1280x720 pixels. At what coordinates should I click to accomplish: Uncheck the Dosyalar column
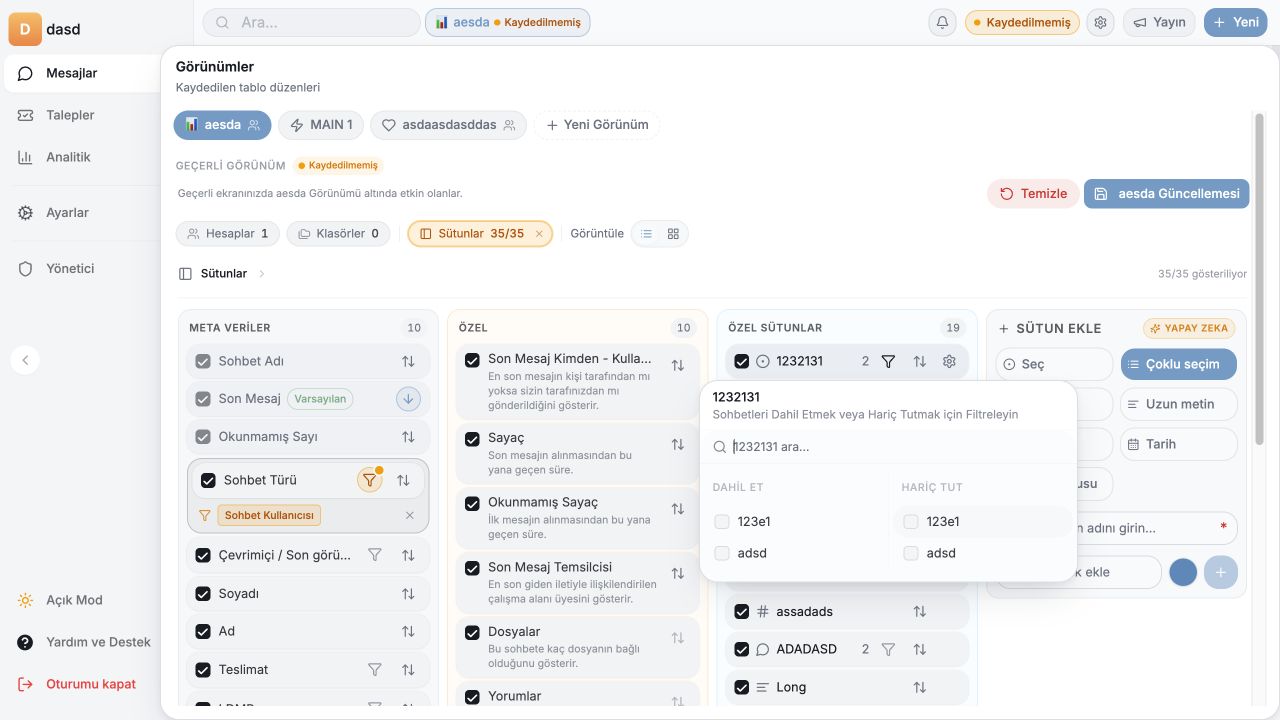pyautogui.click(x=472, y=633)
